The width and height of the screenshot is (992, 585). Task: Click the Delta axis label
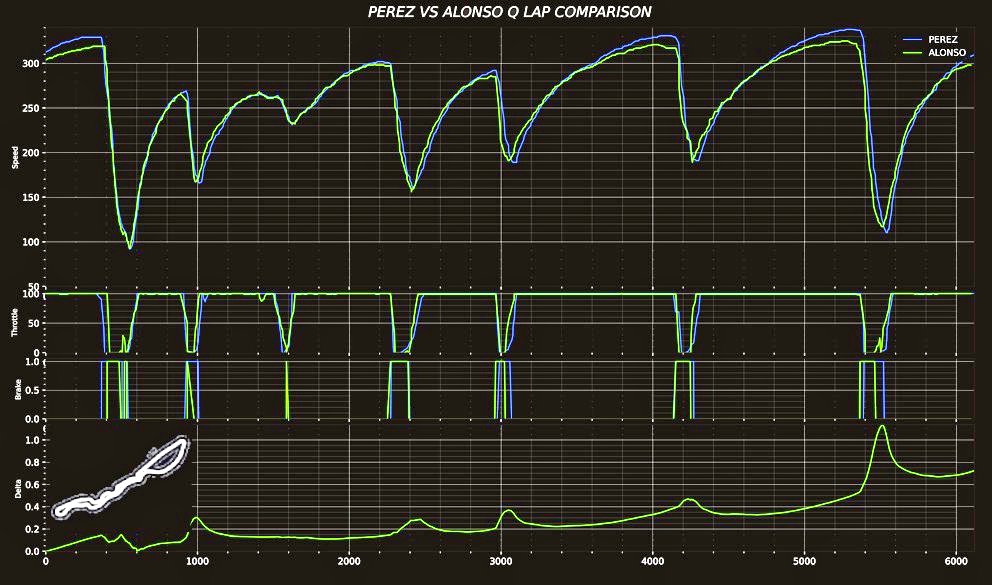pyautogui.click(x=18, y=488)
